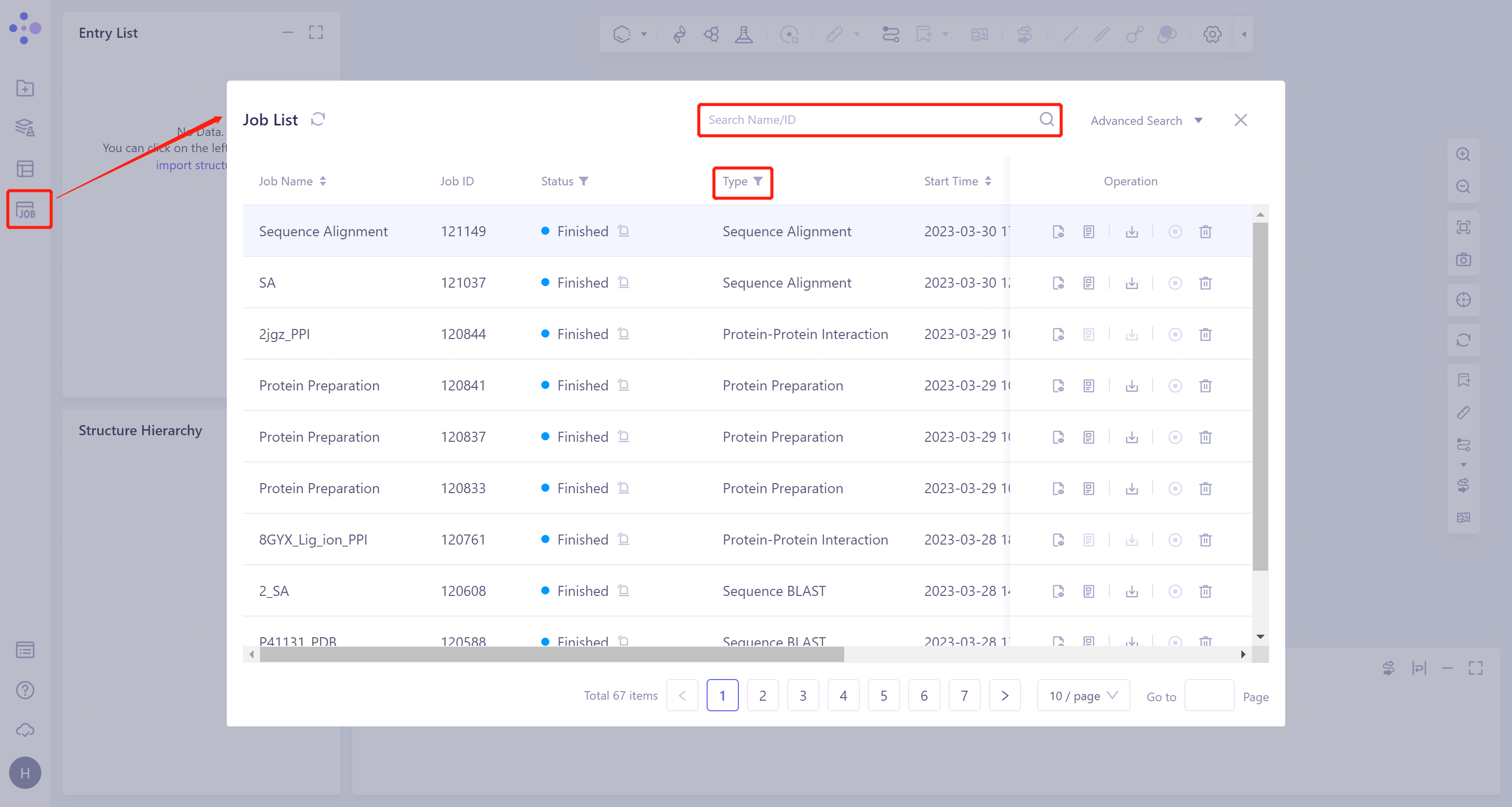The image size is (1512, 807).
Task: Refresh the Job List
Action: pos(318,120)
